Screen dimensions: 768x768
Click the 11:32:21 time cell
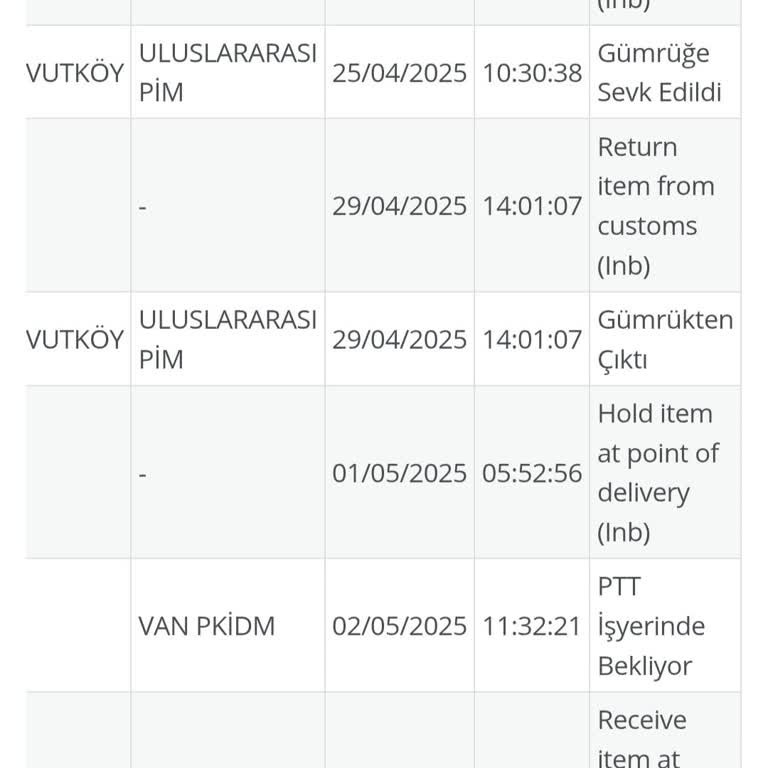click(532, 626)
